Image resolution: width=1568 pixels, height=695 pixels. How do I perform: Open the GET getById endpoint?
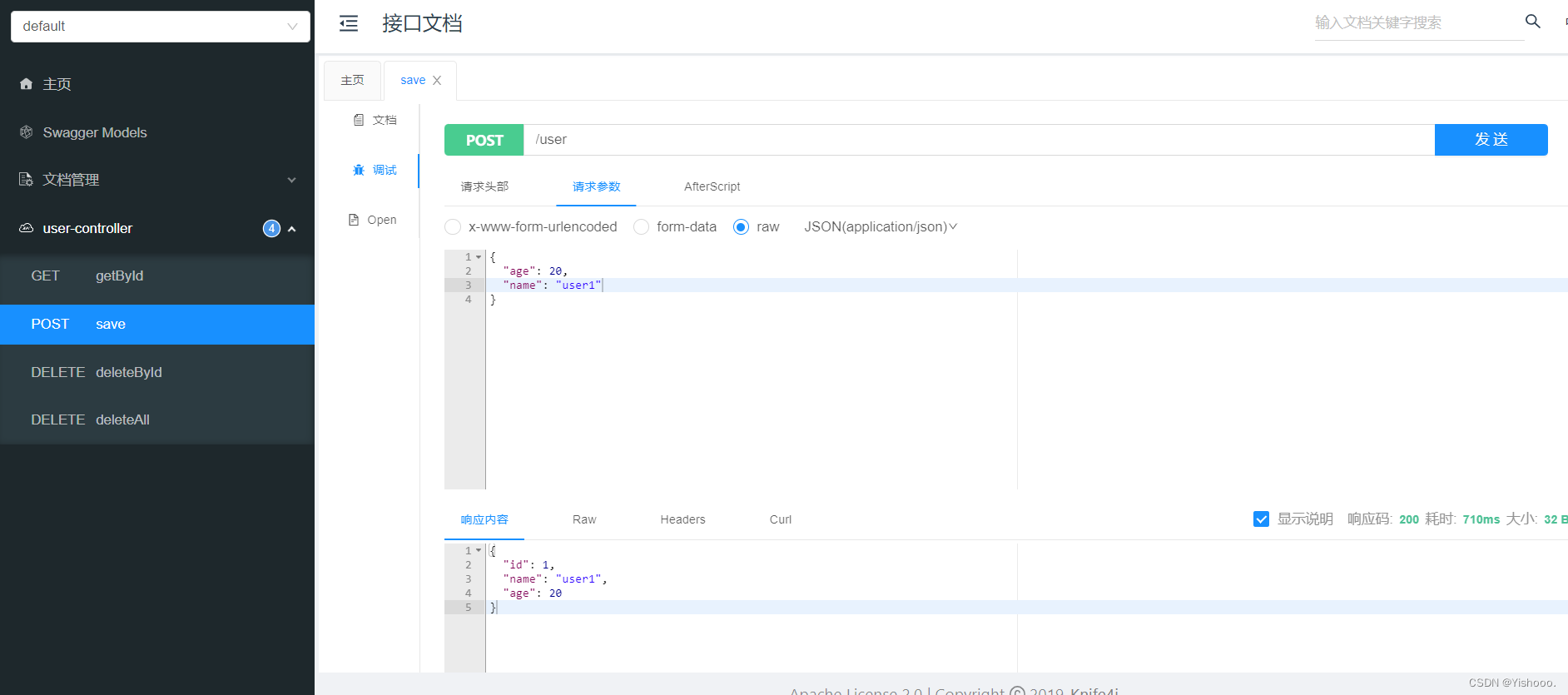click(x=157, y=276)
